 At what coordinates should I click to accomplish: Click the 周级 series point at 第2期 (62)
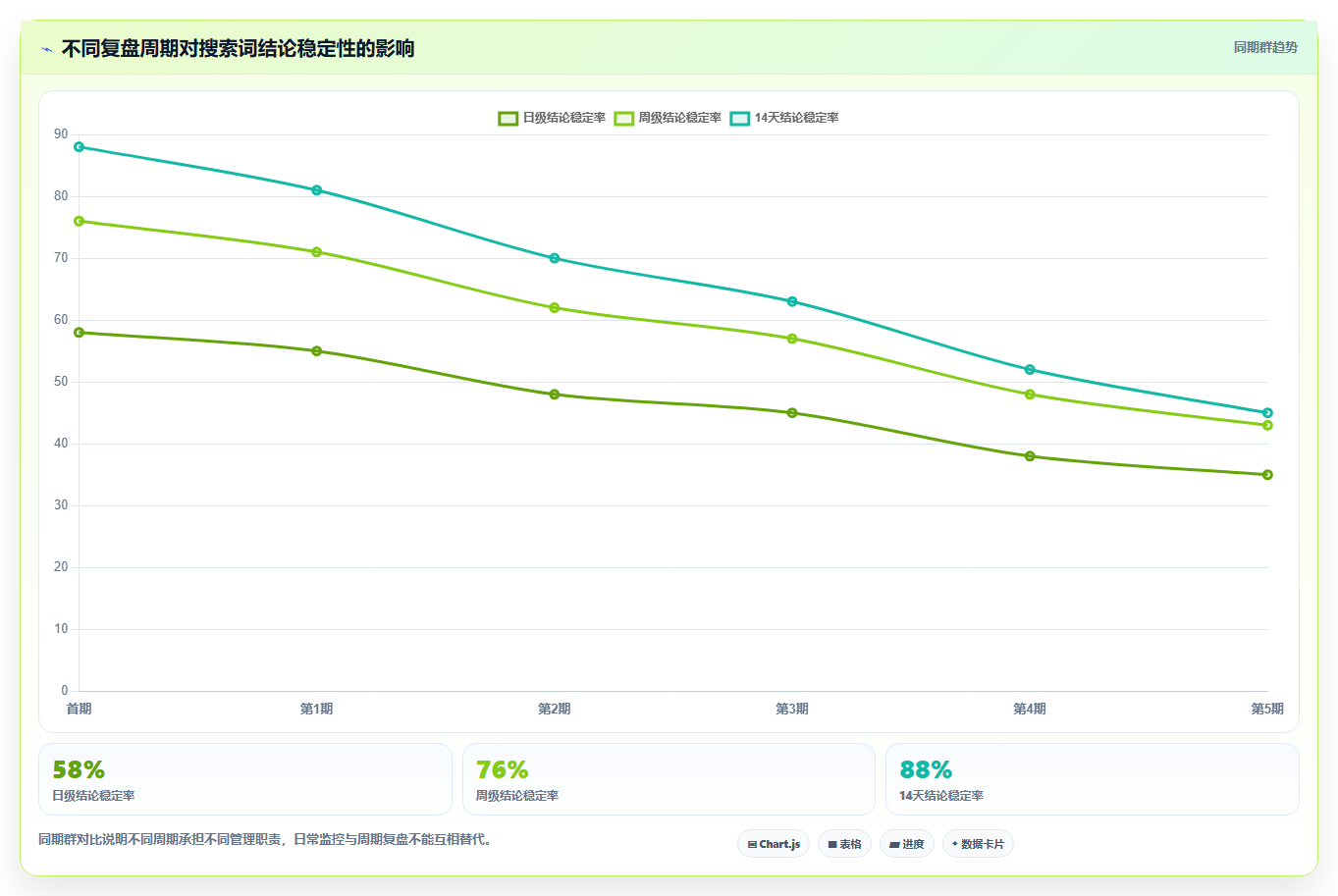pos(555,308)
